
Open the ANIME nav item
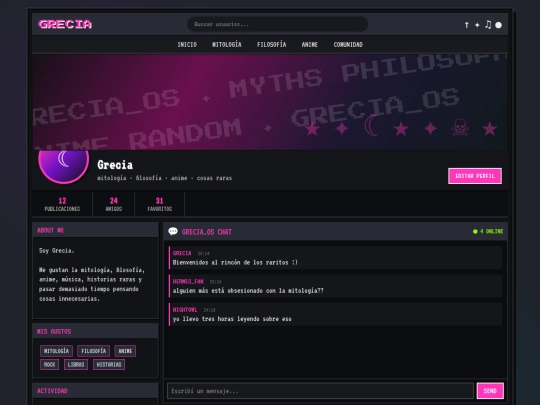click(310, 44)
